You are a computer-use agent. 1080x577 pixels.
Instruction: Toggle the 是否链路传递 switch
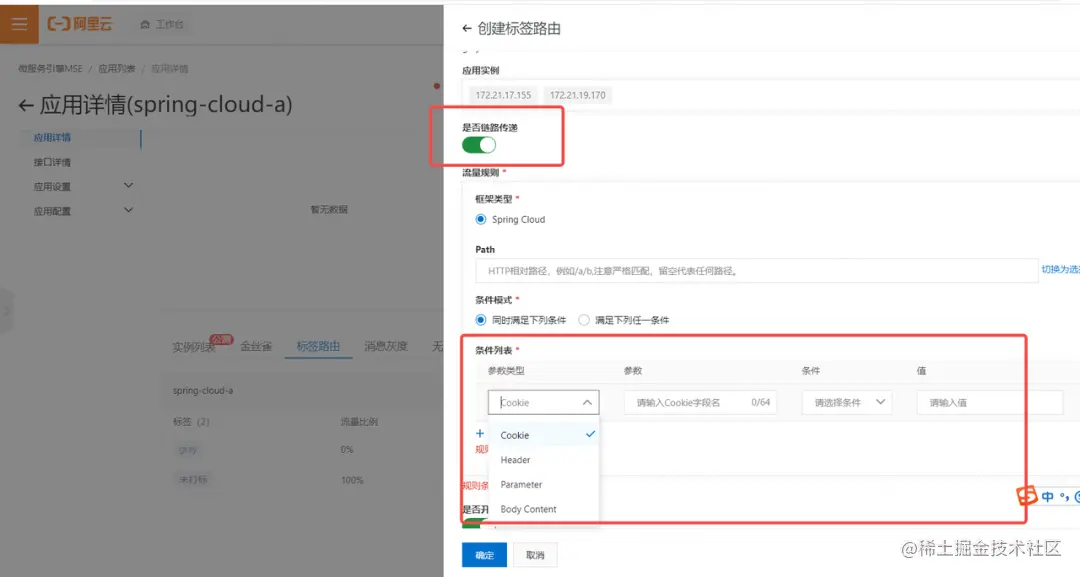coord(479,145)
